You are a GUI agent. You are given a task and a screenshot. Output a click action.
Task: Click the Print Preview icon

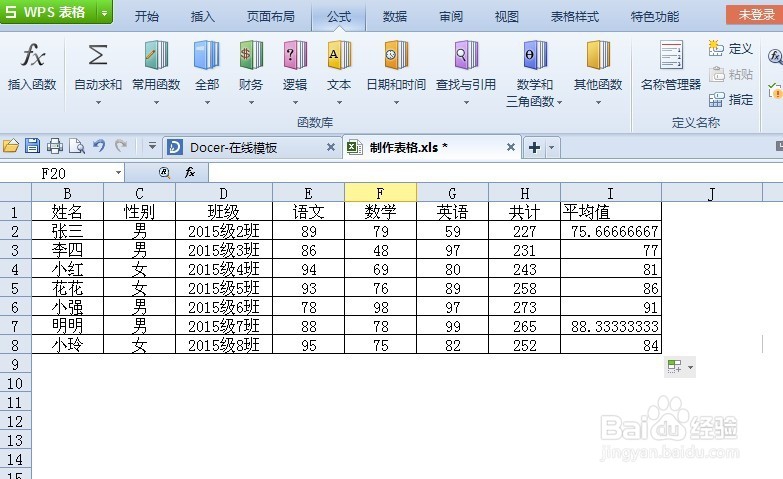[77, 146]
